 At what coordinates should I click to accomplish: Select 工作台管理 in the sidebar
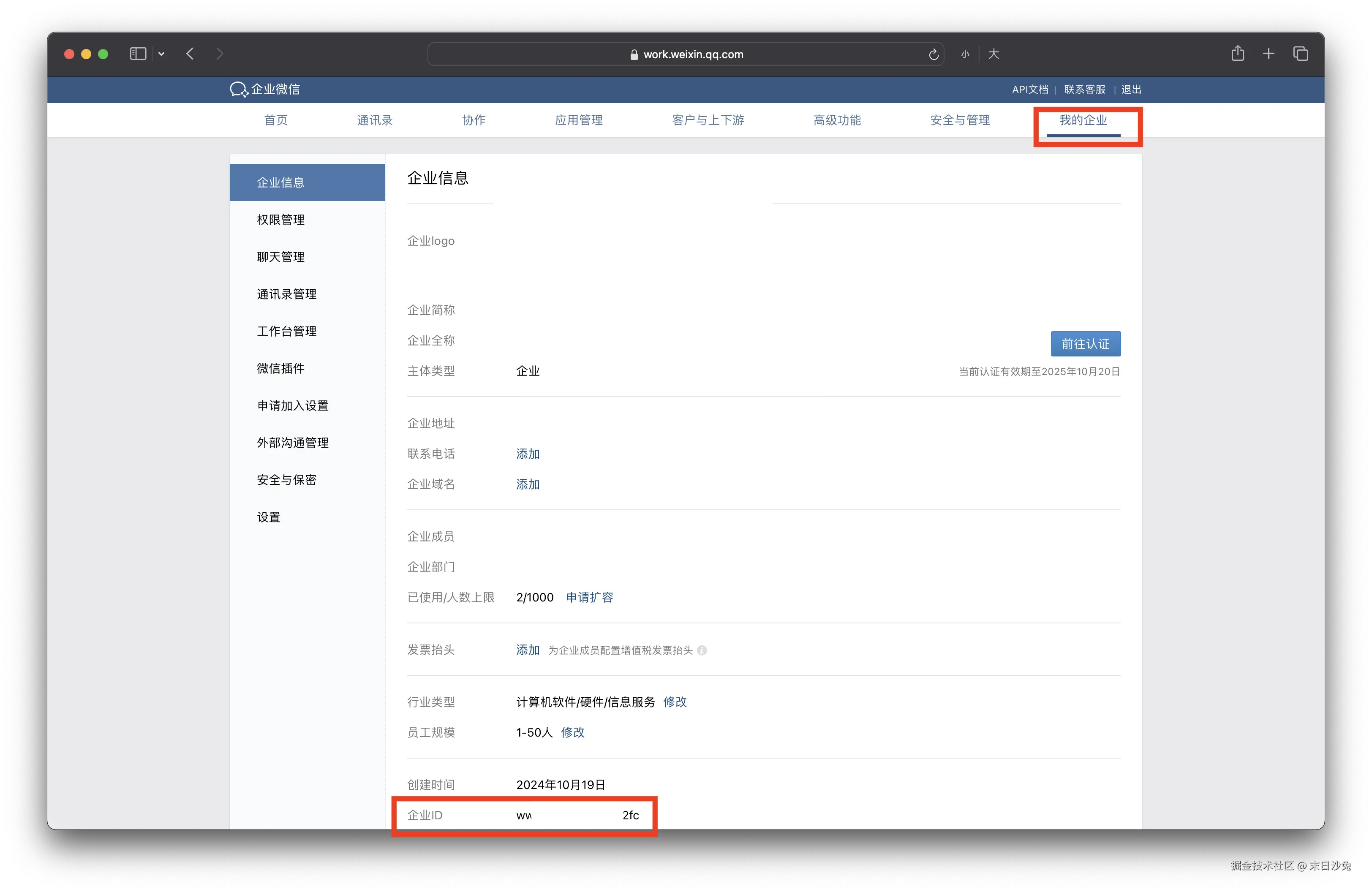tap(307, 331)
